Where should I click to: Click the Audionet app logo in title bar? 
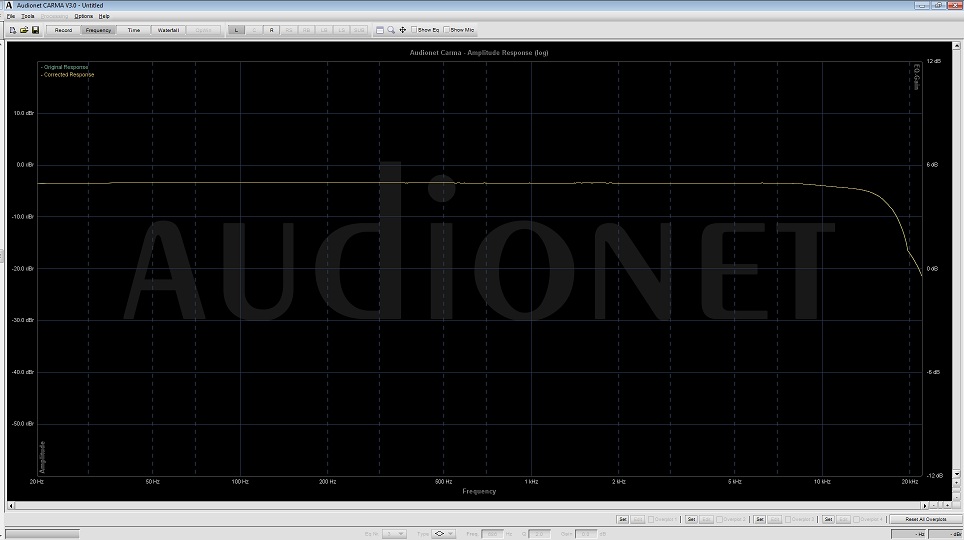tap(9, 5)
